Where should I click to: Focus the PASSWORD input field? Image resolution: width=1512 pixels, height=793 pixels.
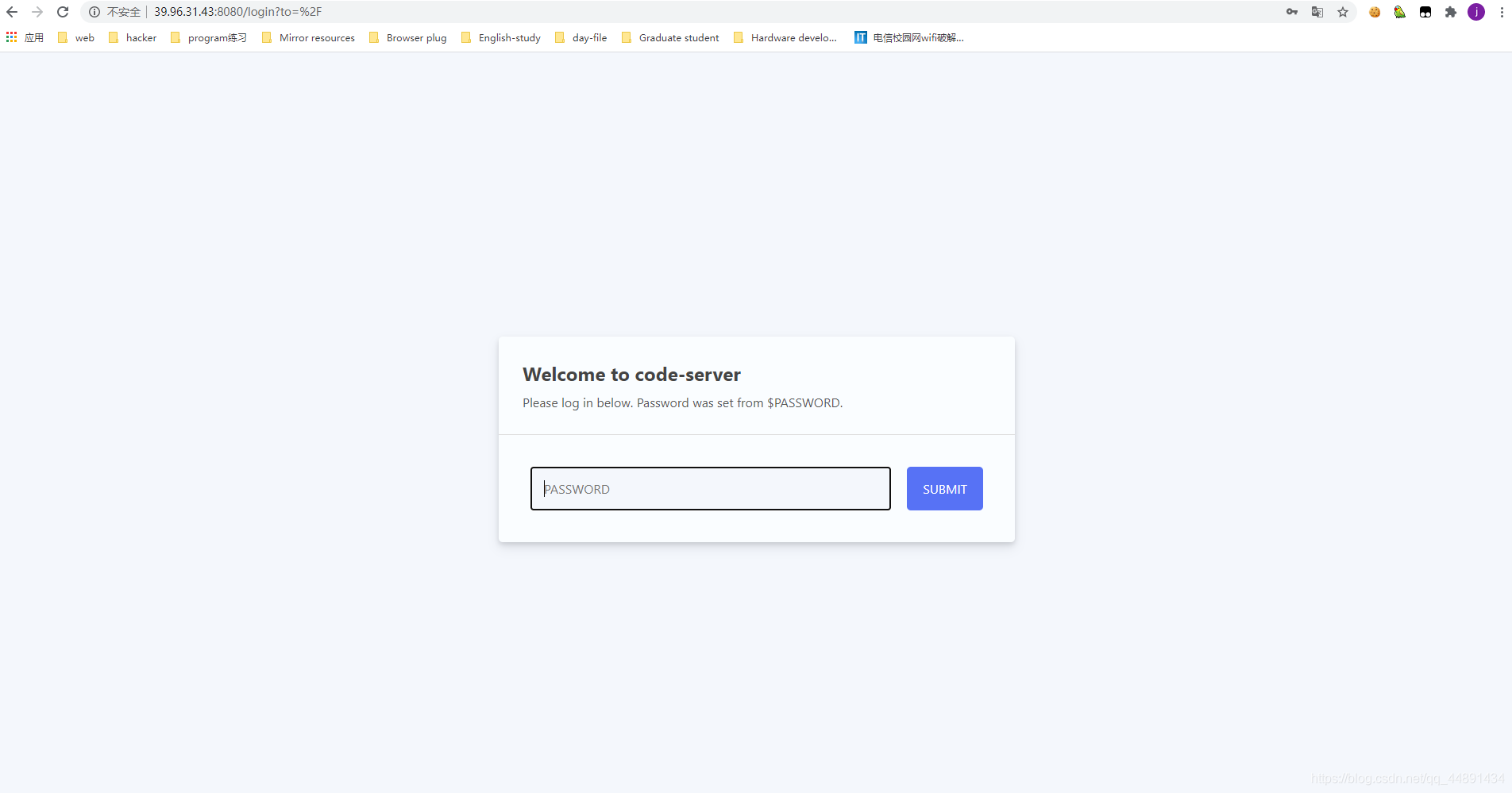711,489
